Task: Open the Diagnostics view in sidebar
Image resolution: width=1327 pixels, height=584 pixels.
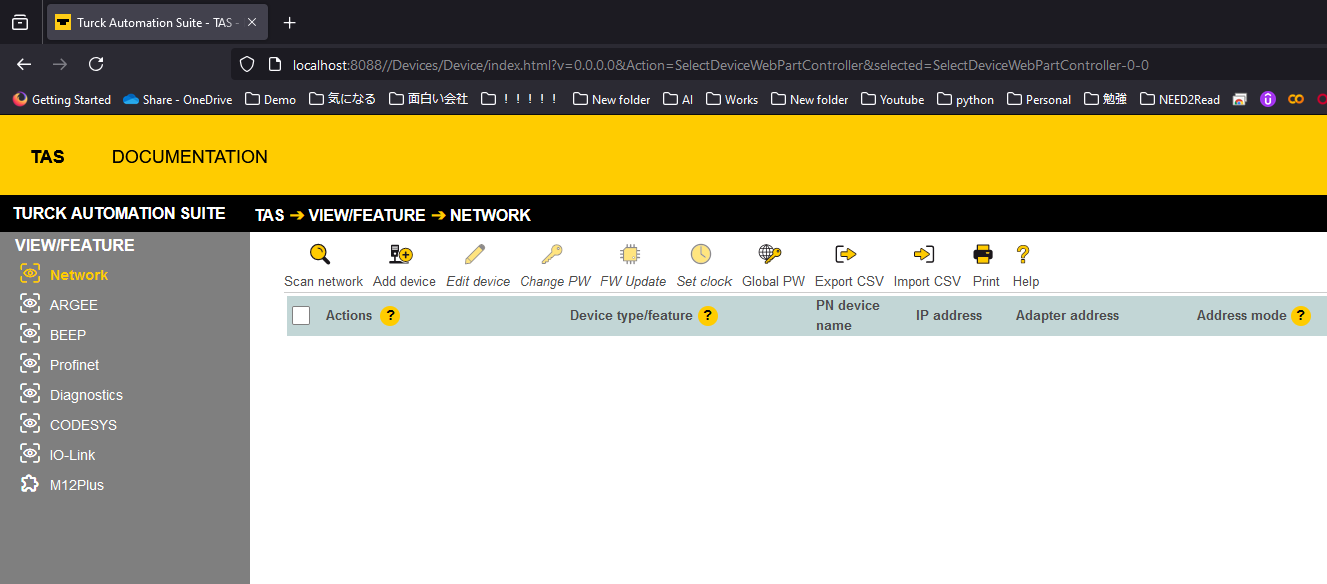Action: tap(86, 395)
